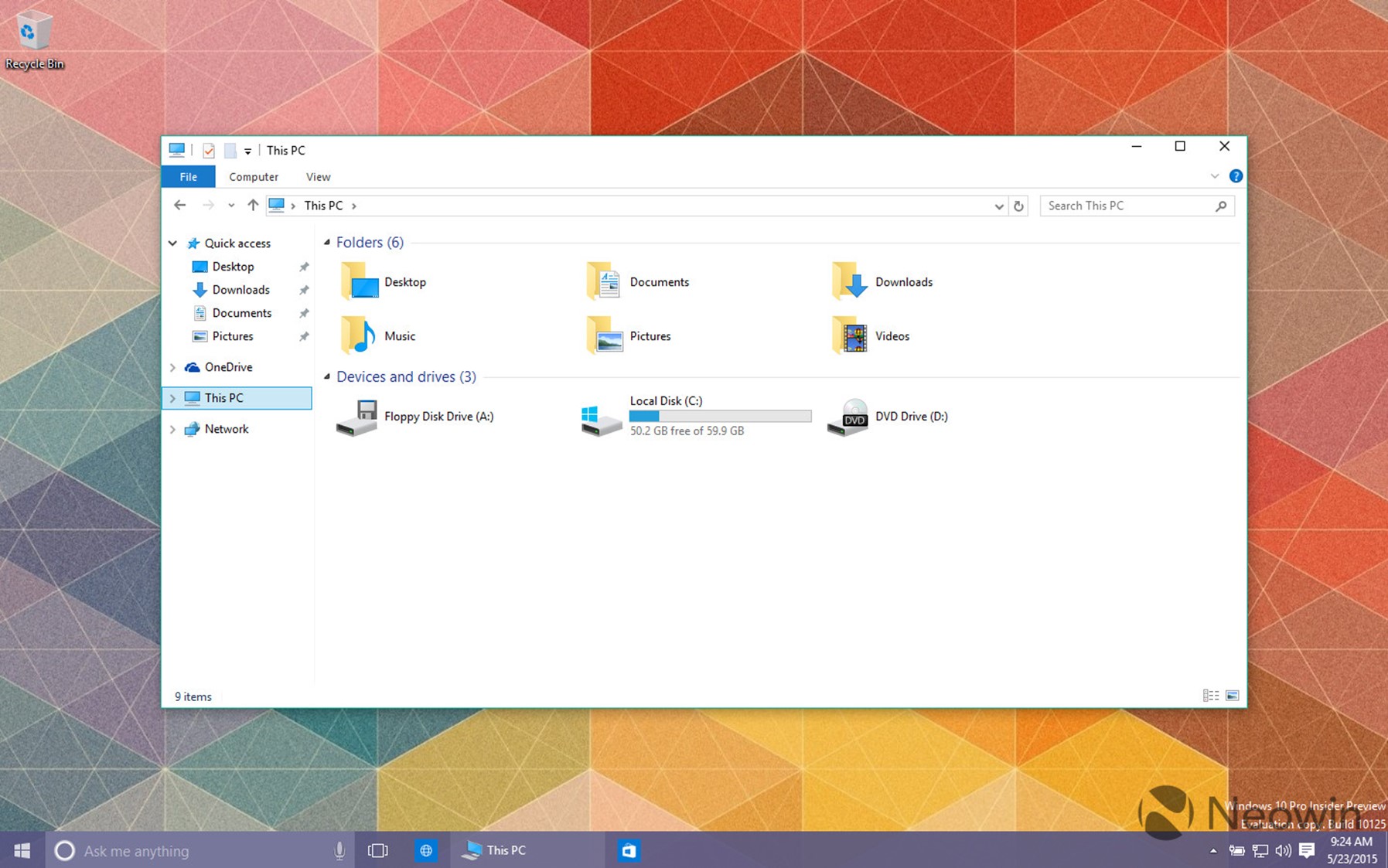Open the DVD Drive (D:) icon
Image resolution: width=1388 pixels, height=868 pixels.
pos(848,417)
